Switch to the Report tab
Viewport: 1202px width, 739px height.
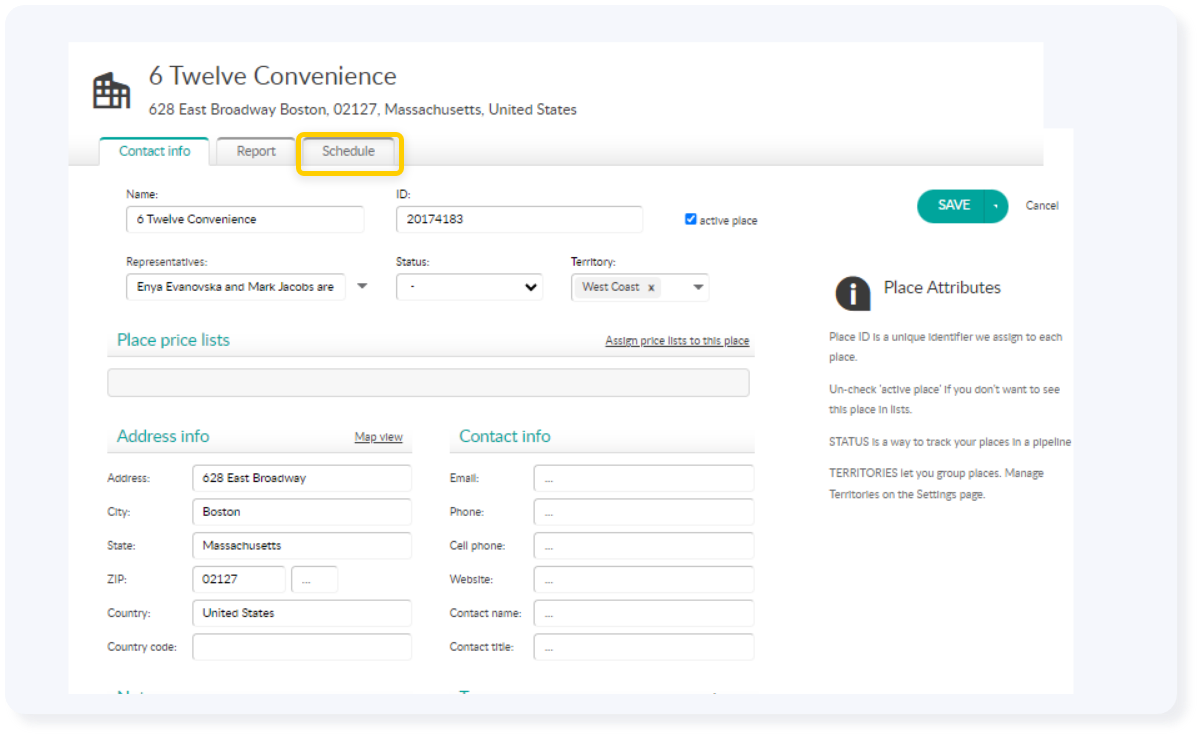point(256,152)
